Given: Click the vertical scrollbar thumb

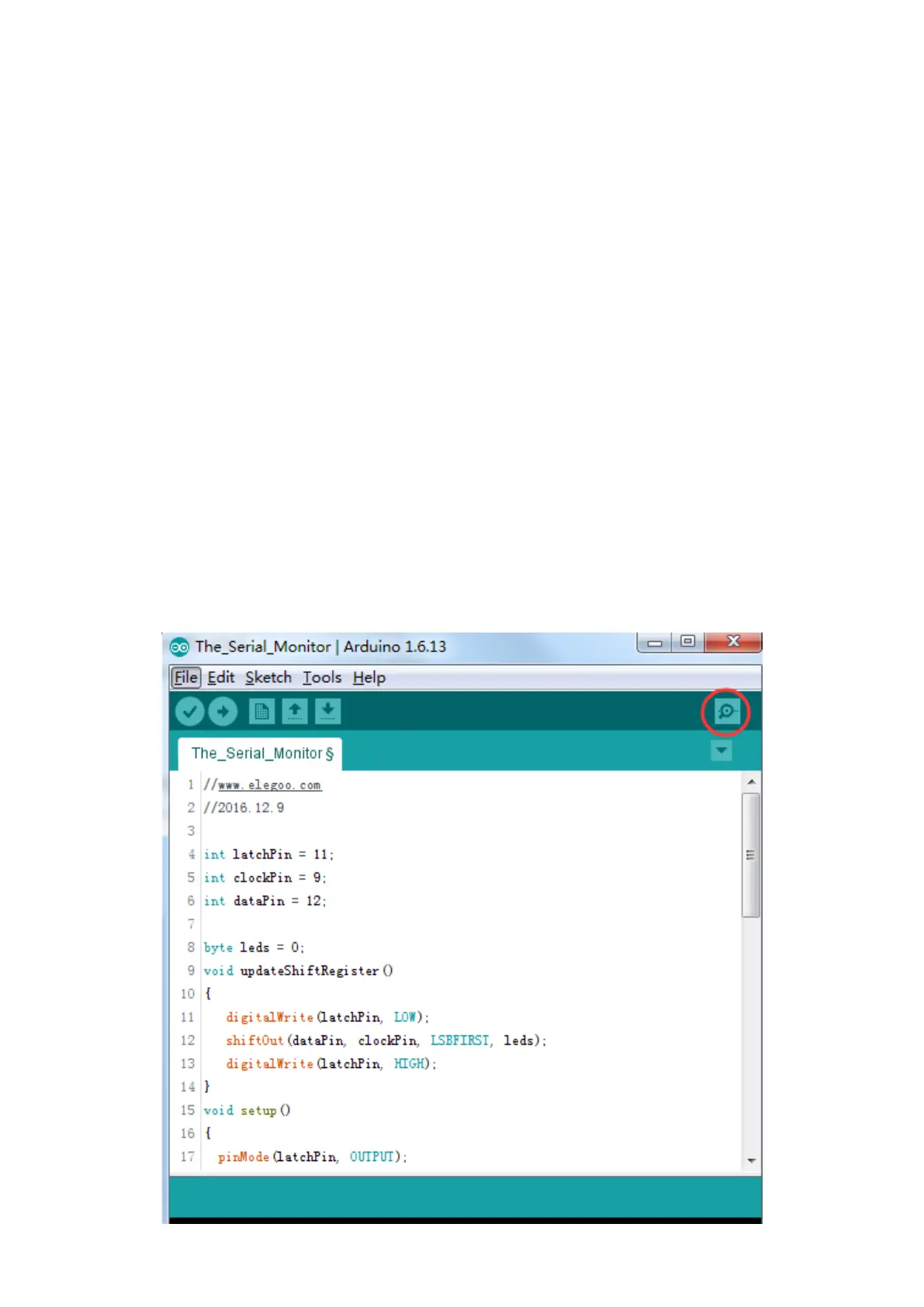Looking at the screenshot, I should [751, 855].
